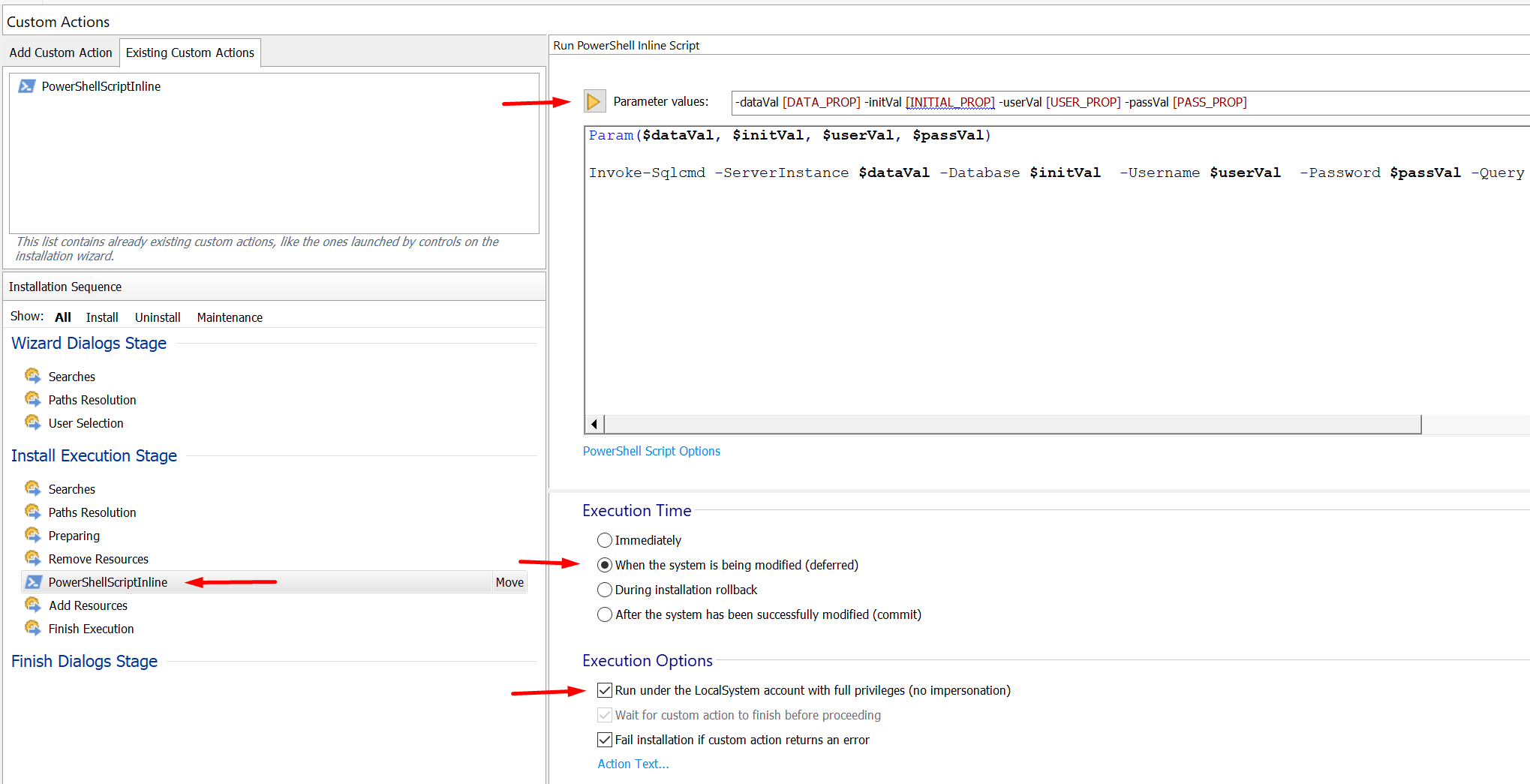Screen dimensions: 1530x784
Task: Click the Searches icon under Wizard Dialogs Stage
Action: click(x=32, y=376)
